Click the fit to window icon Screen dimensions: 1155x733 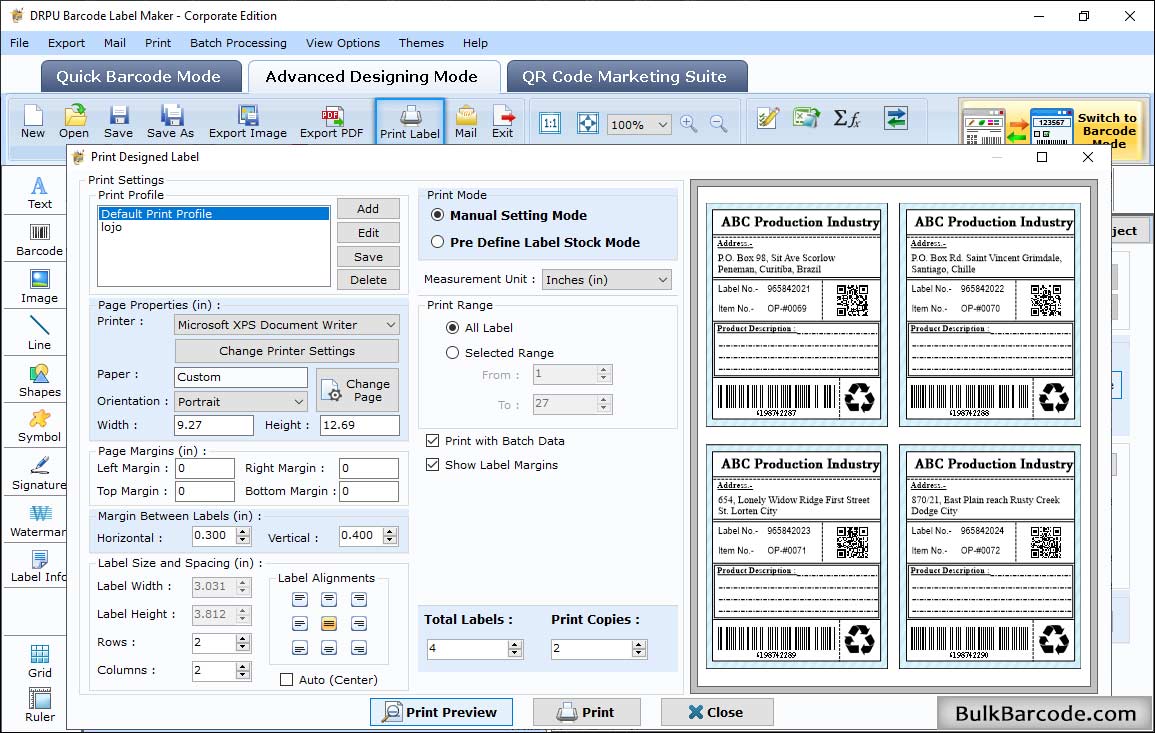point(587,123)
